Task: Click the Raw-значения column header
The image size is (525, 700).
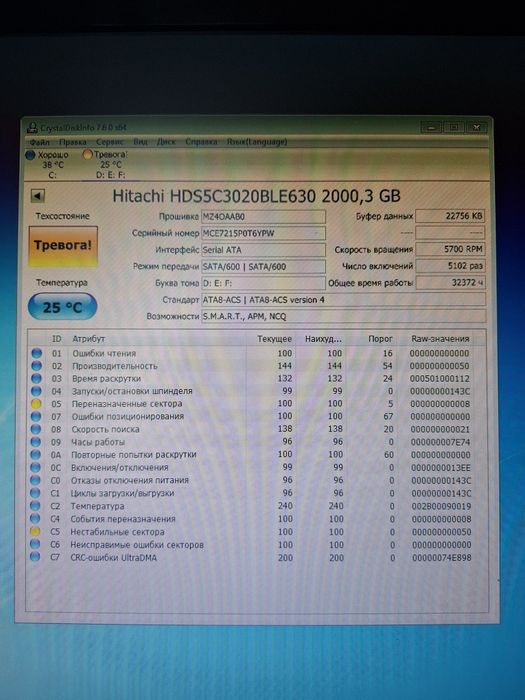Action: pyautogui.click(x=440, y=339)
